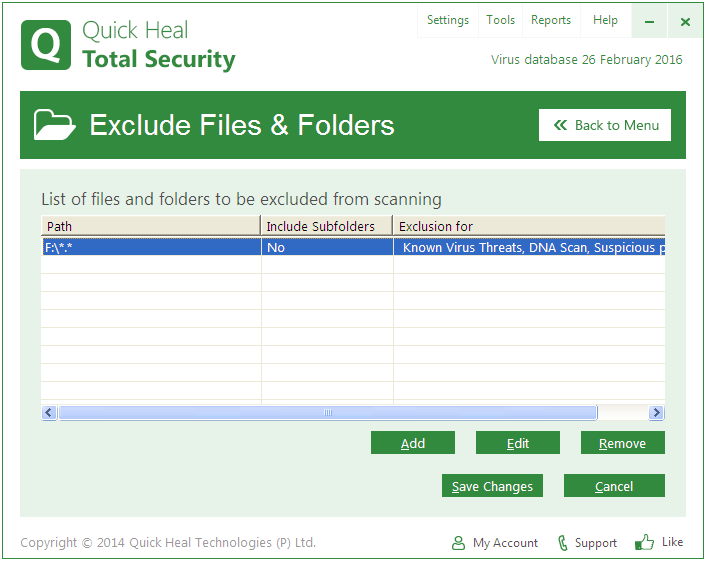Open the Help menu
Viewport: 708px width, 562px height.
click(605, 20)
